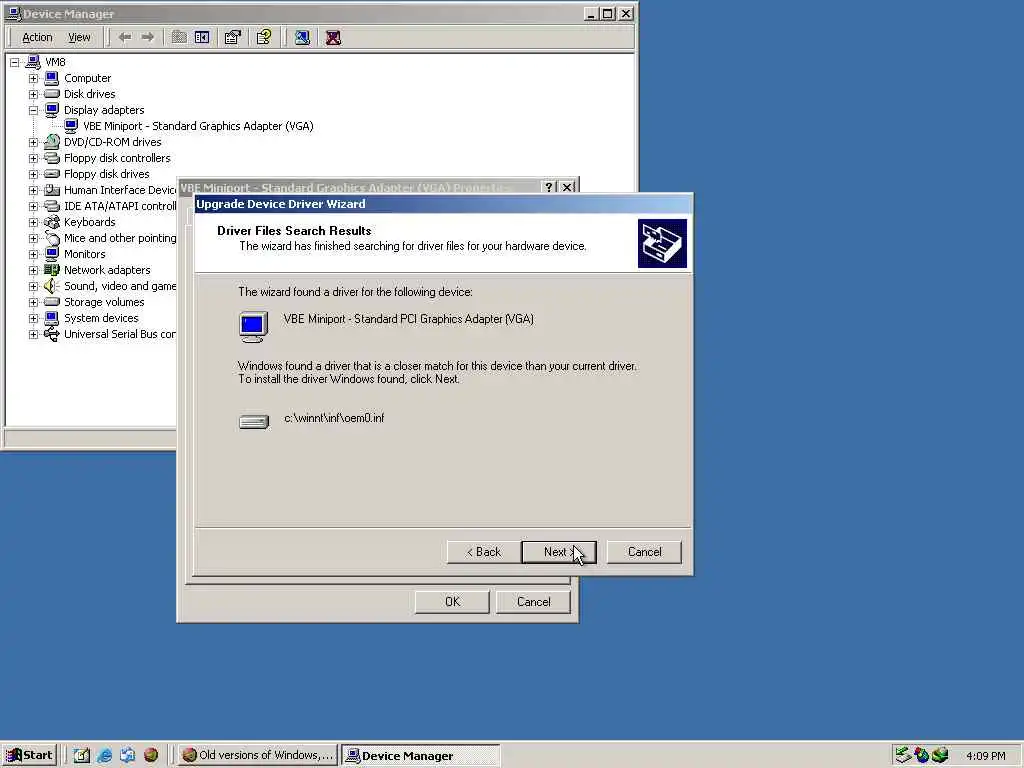Screen dimensions: 1024x768
Task: Select the Computer category icon
Action: coord(52,78)
